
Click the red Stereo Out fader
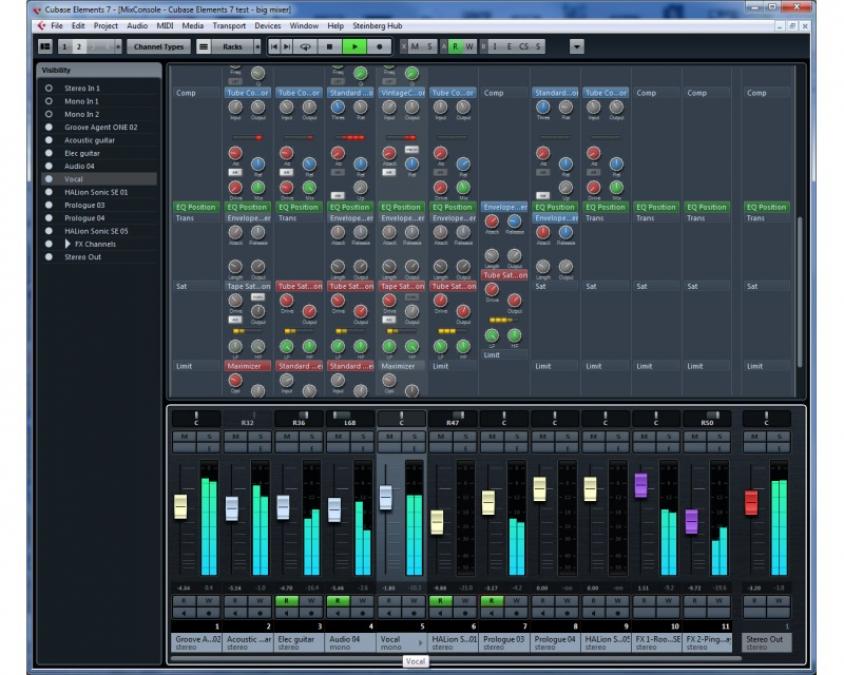click(751, 502)
